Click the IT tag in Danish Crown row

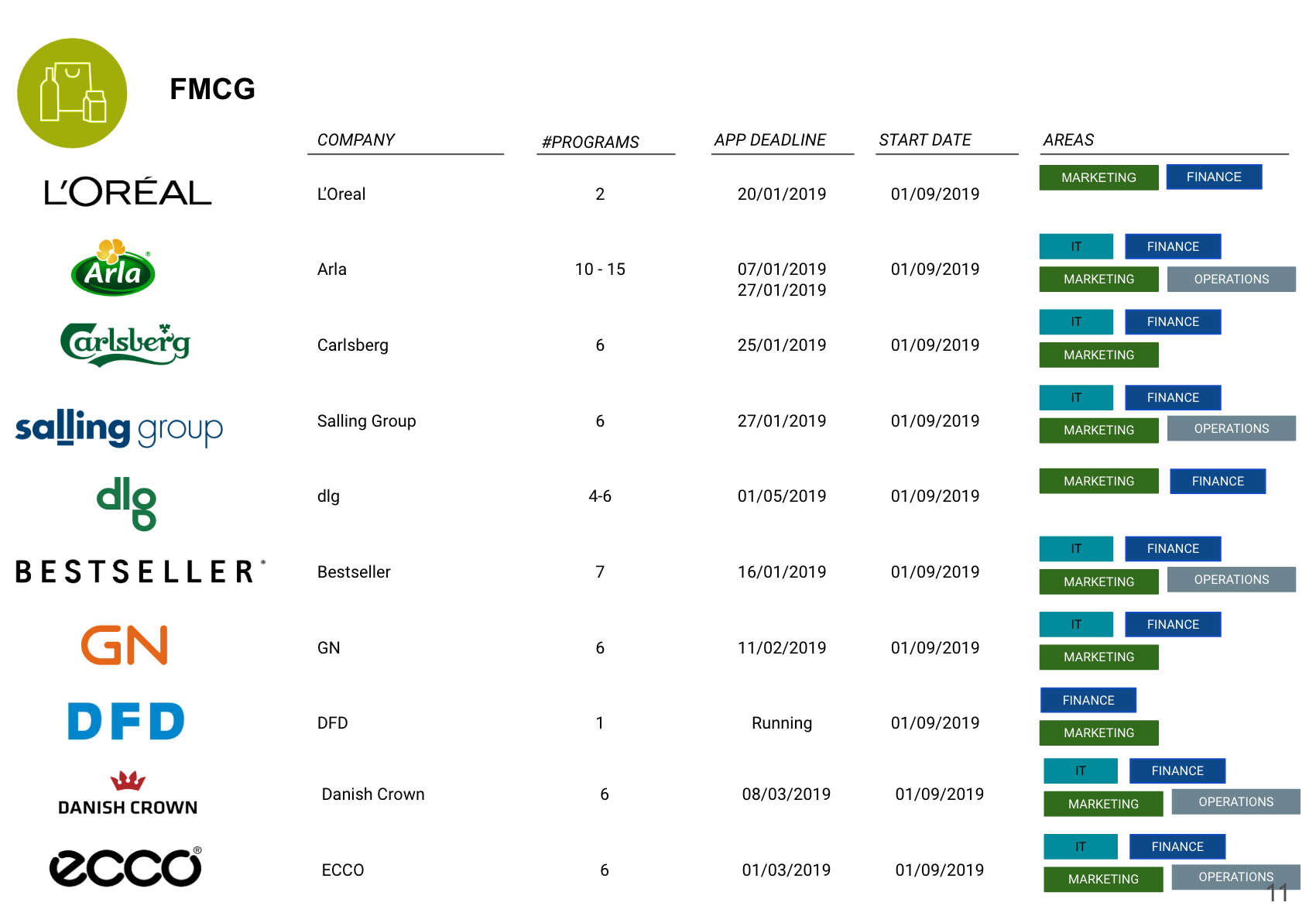[1081, 770]
